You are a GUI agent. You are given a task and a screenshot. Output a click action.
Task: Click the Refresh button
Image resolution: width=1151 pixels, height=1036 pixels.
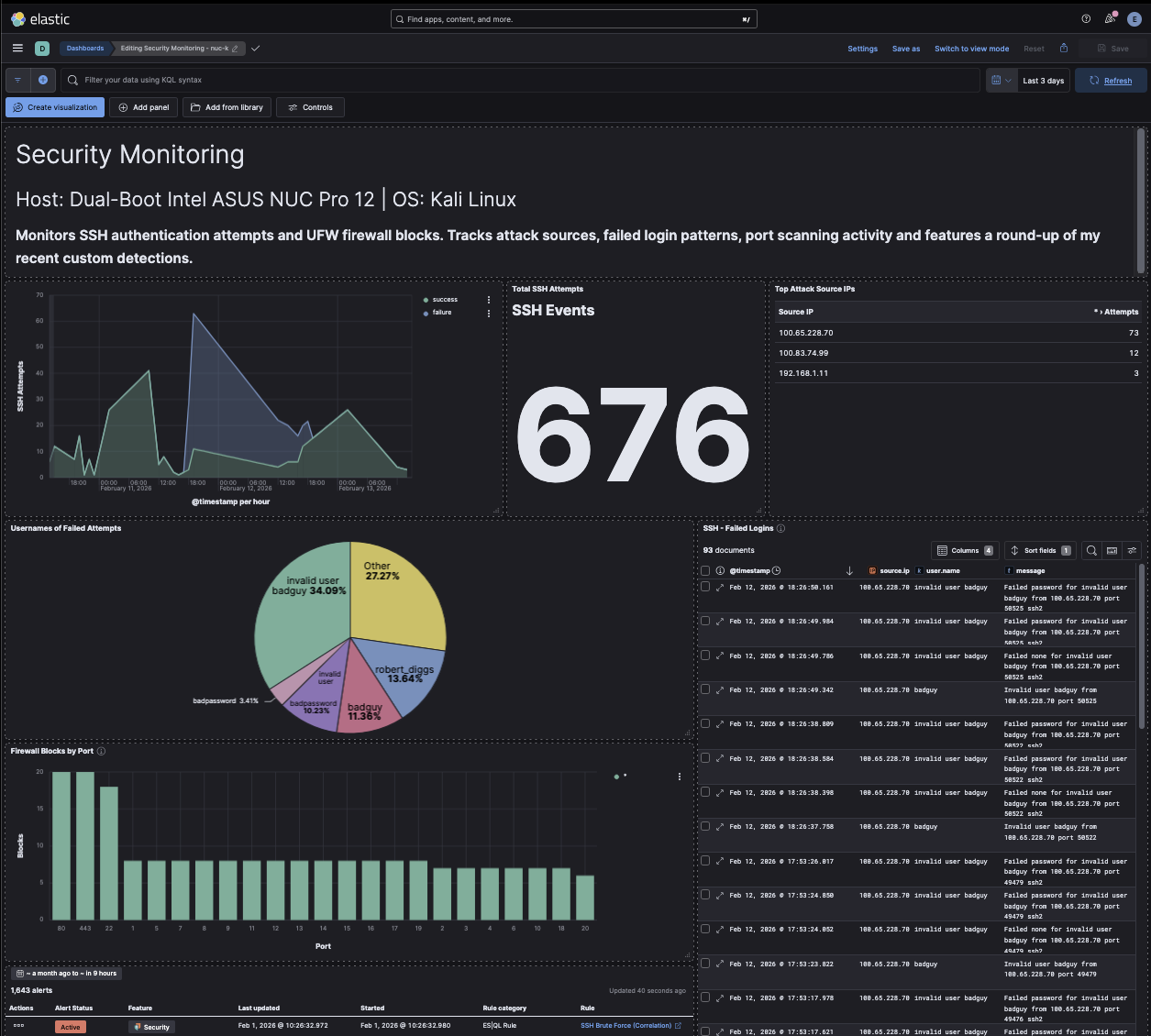[1110, 80]
